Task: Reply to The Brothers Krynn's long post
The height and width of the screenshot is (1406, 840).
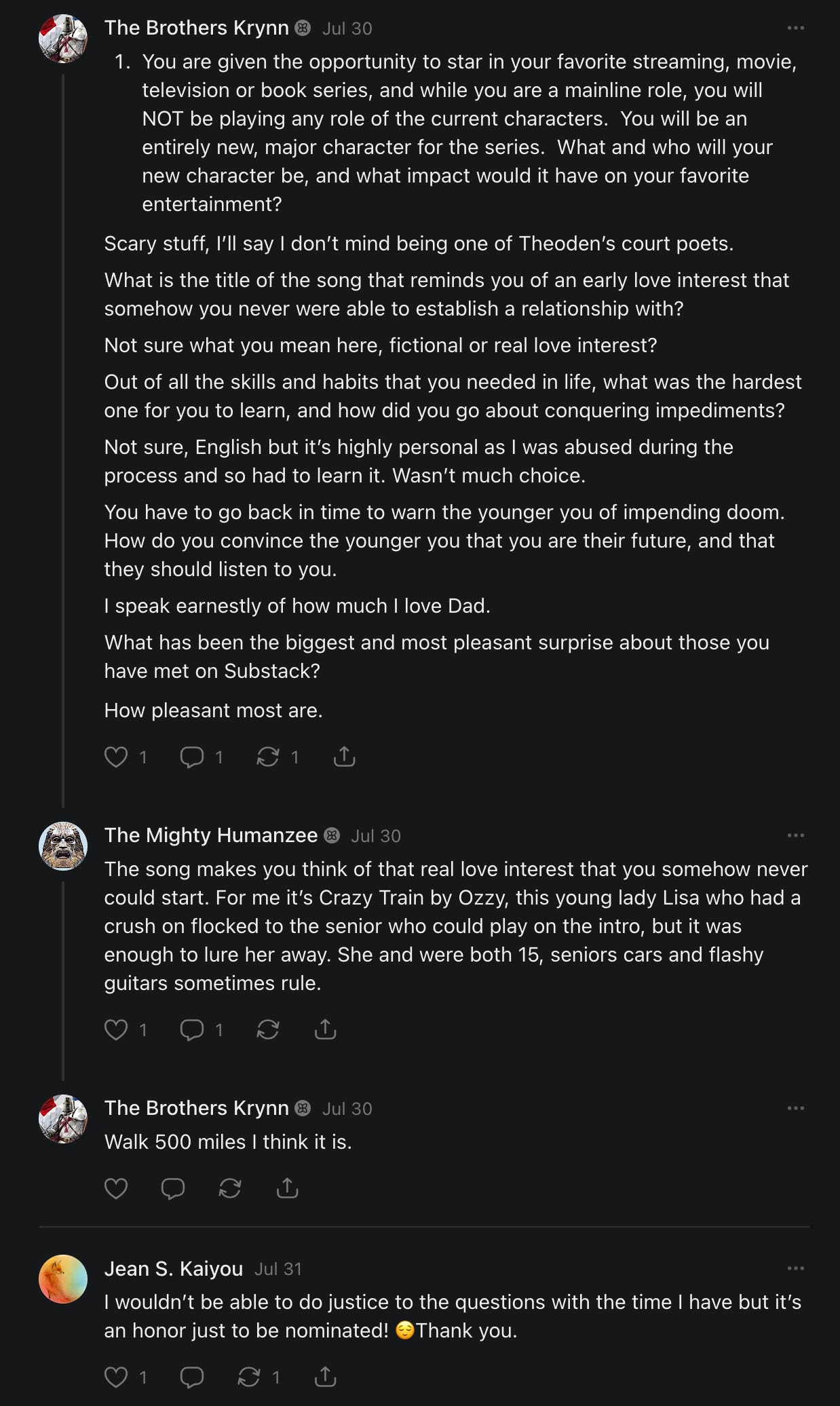Action: pos(192,757)
